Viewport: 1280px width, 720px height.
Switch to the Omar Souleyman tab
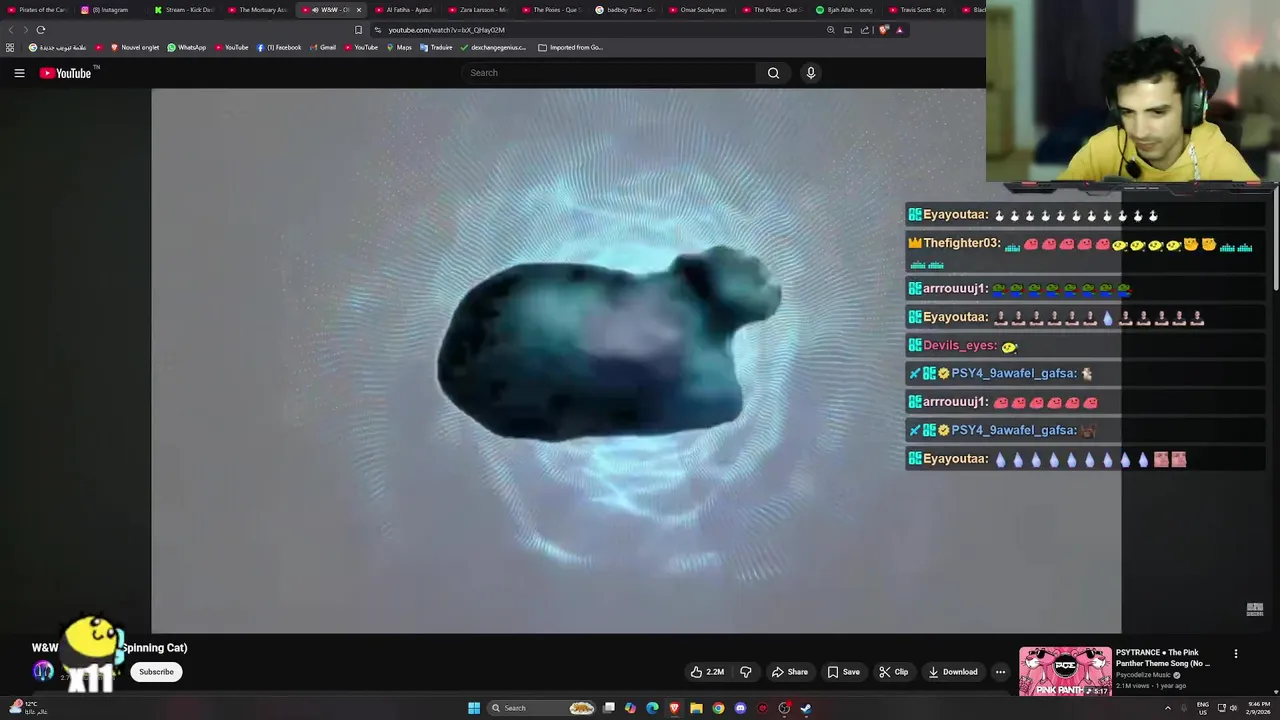[698, 10]
